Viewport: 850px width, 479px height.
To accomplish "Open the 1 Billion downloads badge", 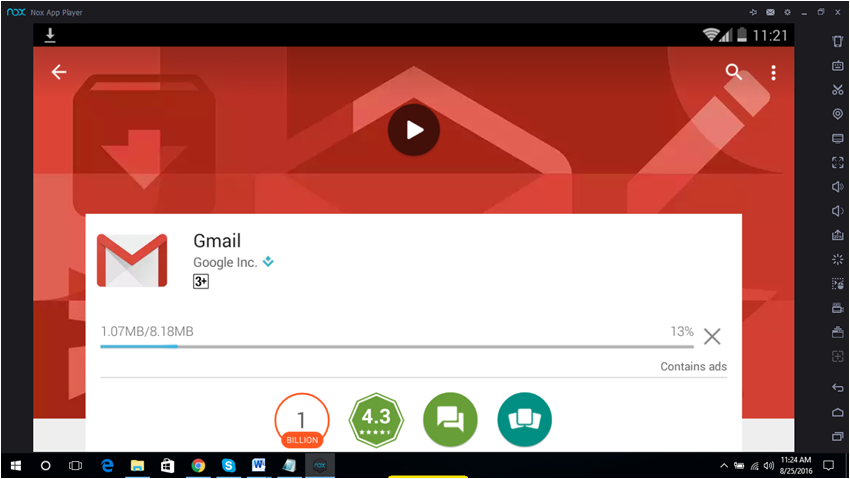I will [x=301, y=420].
